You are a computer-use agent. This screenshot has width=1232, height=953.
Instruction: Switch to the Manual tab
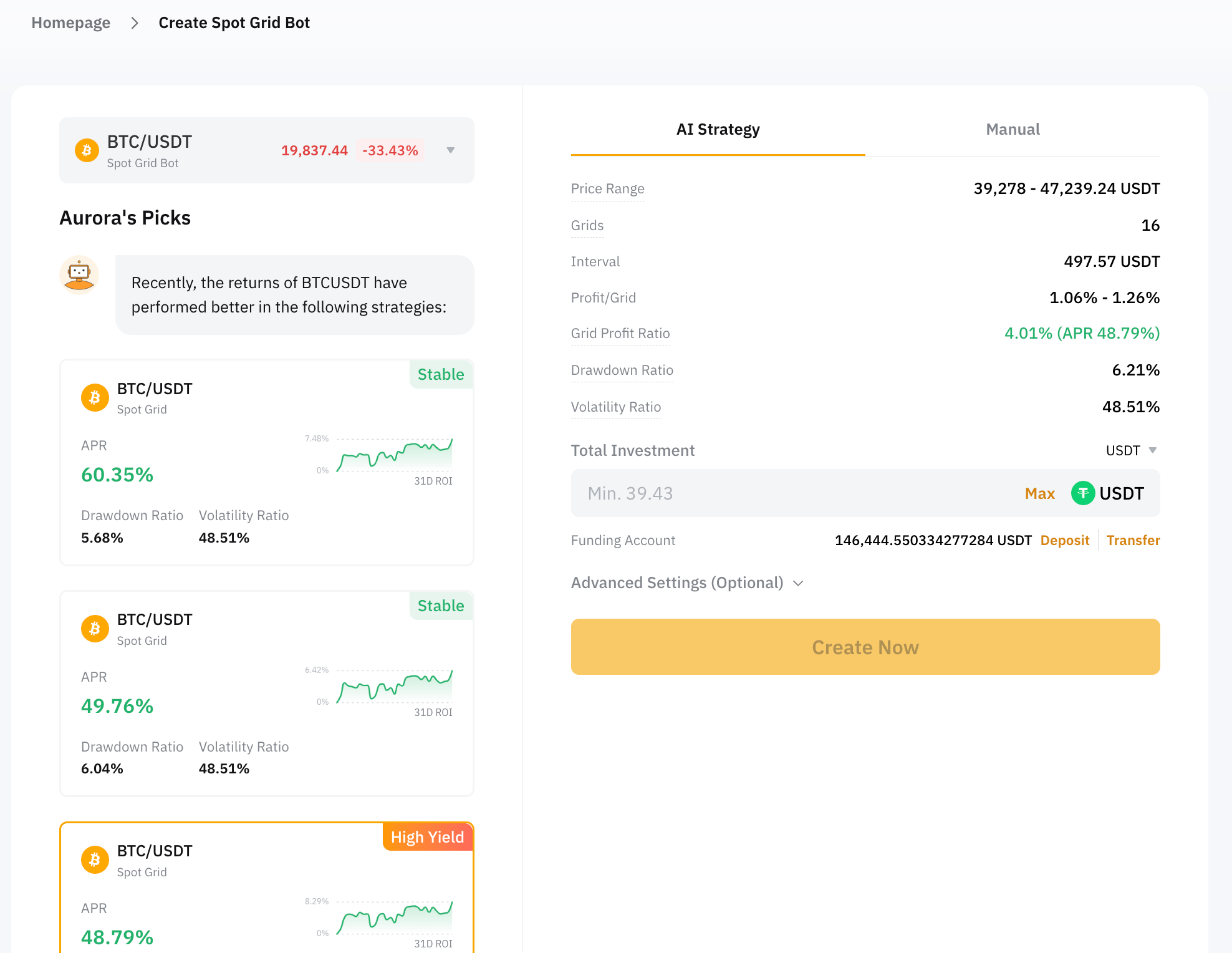(x=1013, y=129)
